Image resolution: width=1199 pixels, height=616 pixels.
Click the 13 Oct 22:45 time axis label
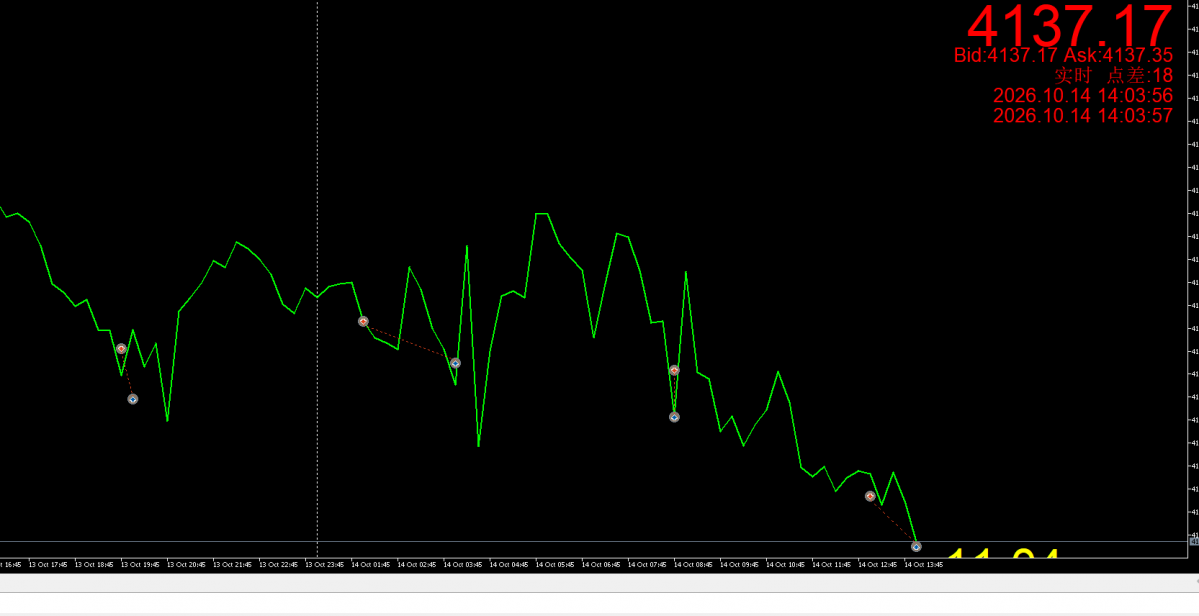[x=278, y=565]
